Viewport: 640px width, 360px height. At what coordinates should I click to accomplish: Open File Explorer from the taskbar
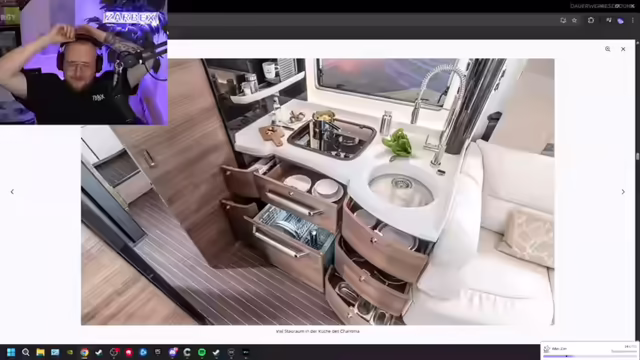click(40, 352)
